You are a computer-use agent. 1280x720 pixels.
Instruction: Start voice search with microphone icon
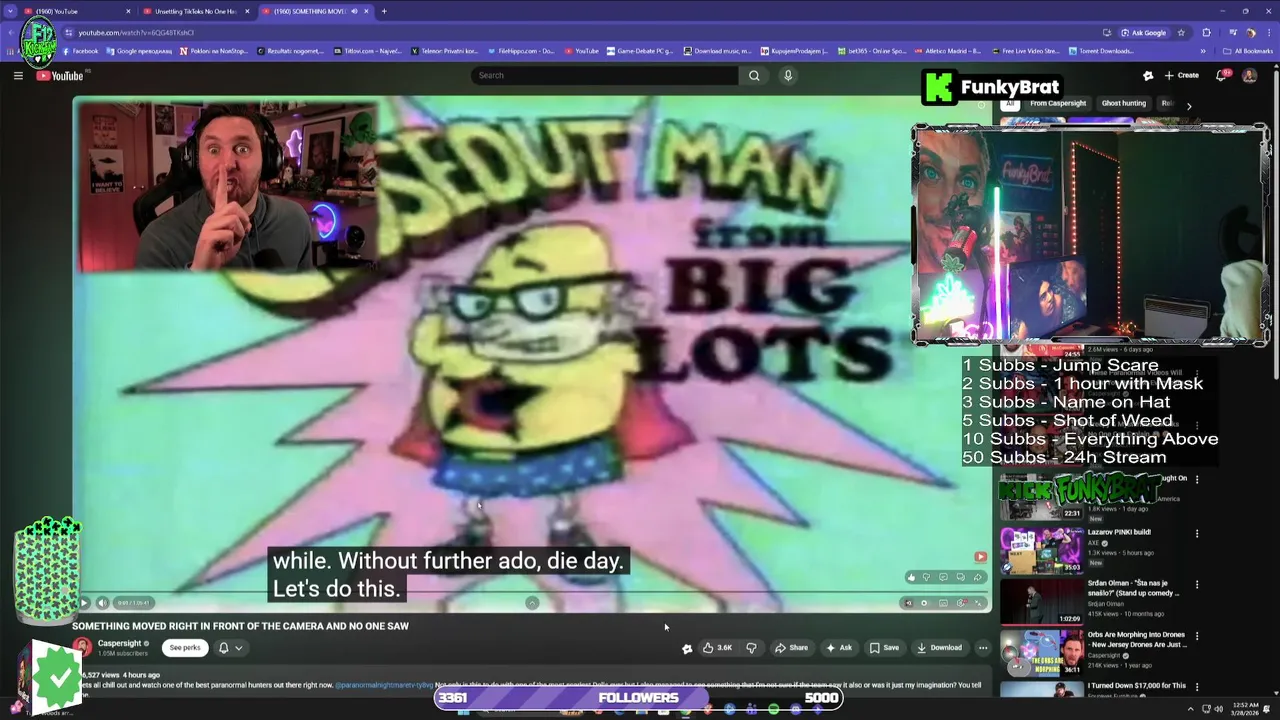click(x=788, y=75)
